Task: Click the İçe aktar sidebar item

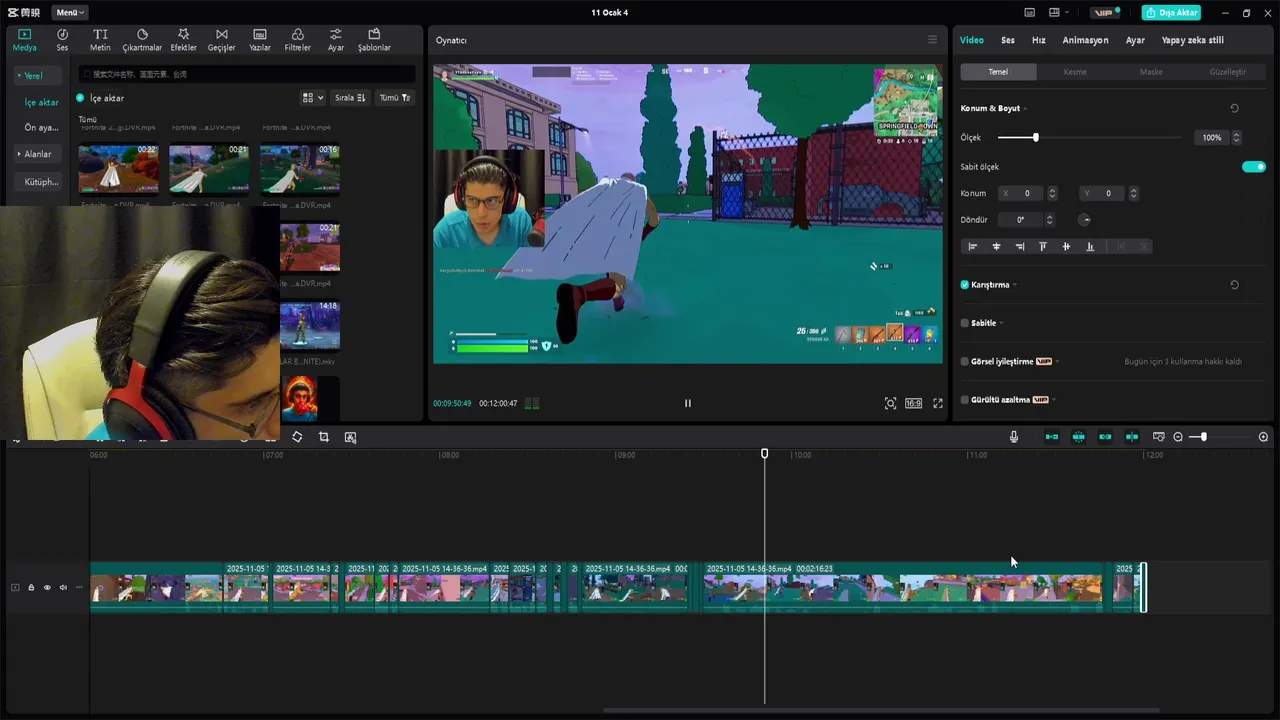Action: pos(41,102)
